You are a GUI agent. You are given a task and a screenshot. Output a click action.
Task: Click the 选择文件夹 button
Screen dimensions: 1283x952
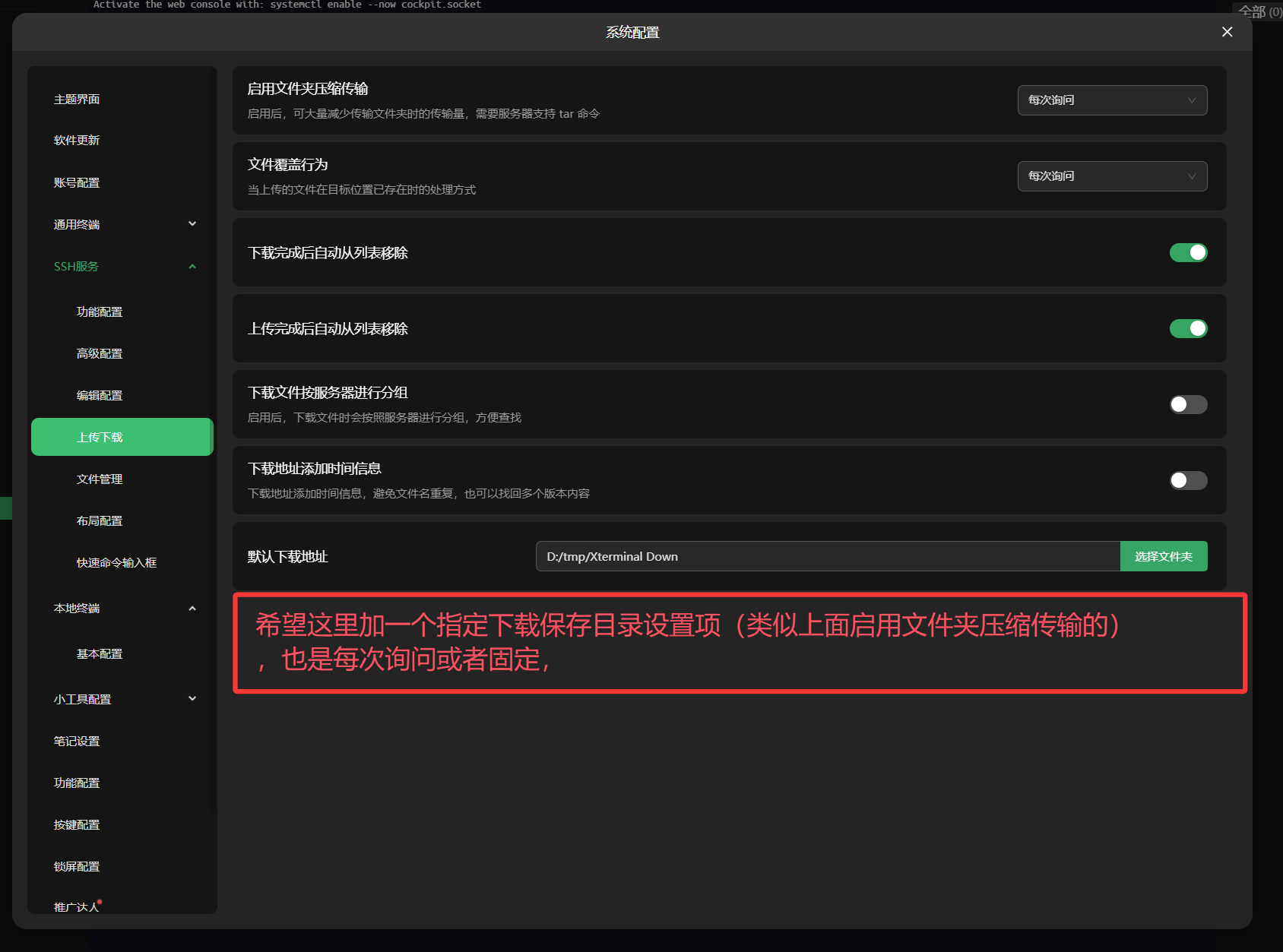(x=1163, y=555)
